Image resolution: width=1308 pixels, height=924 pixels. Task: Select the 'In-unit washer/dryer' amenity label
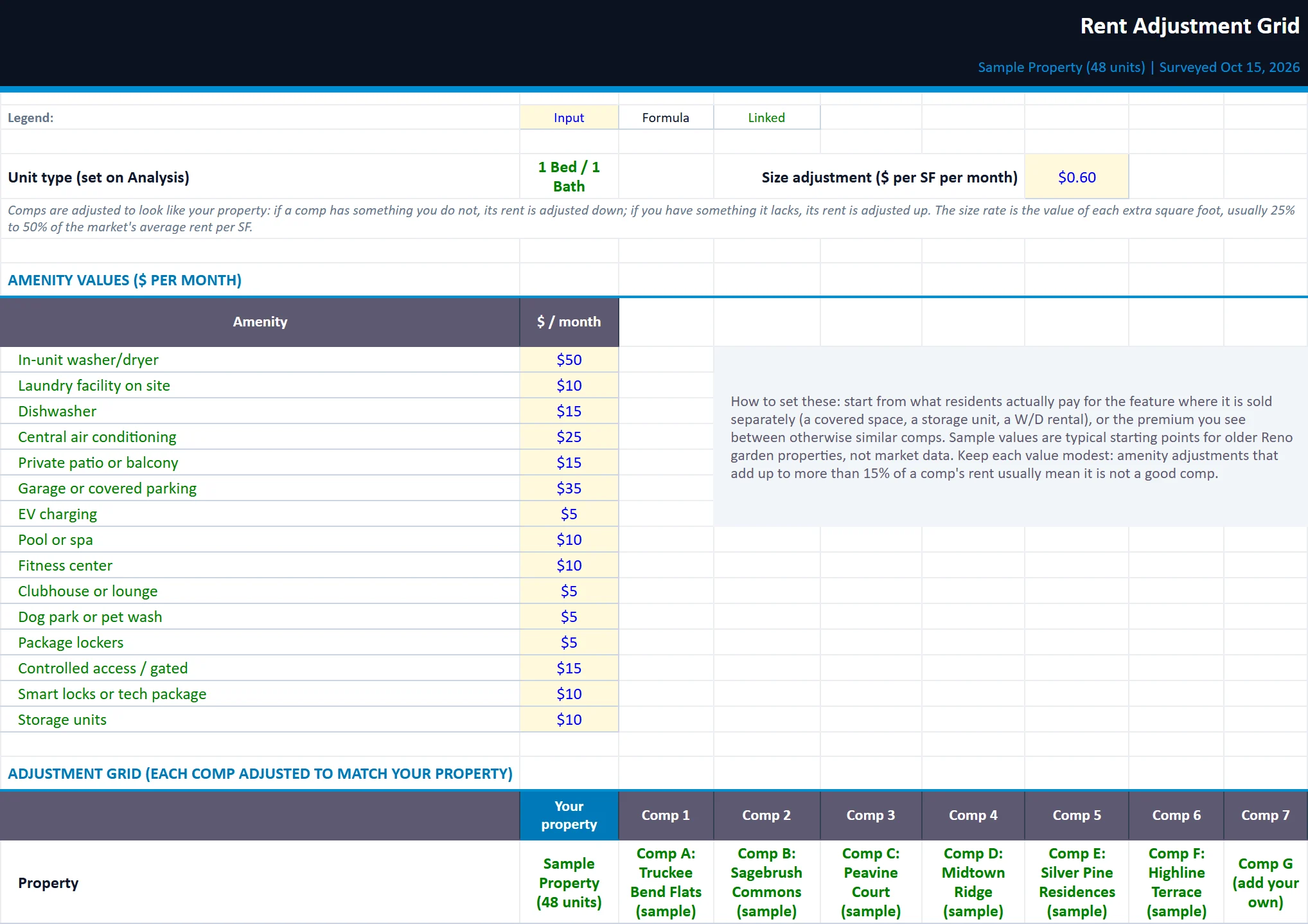[x=88, y=360]
